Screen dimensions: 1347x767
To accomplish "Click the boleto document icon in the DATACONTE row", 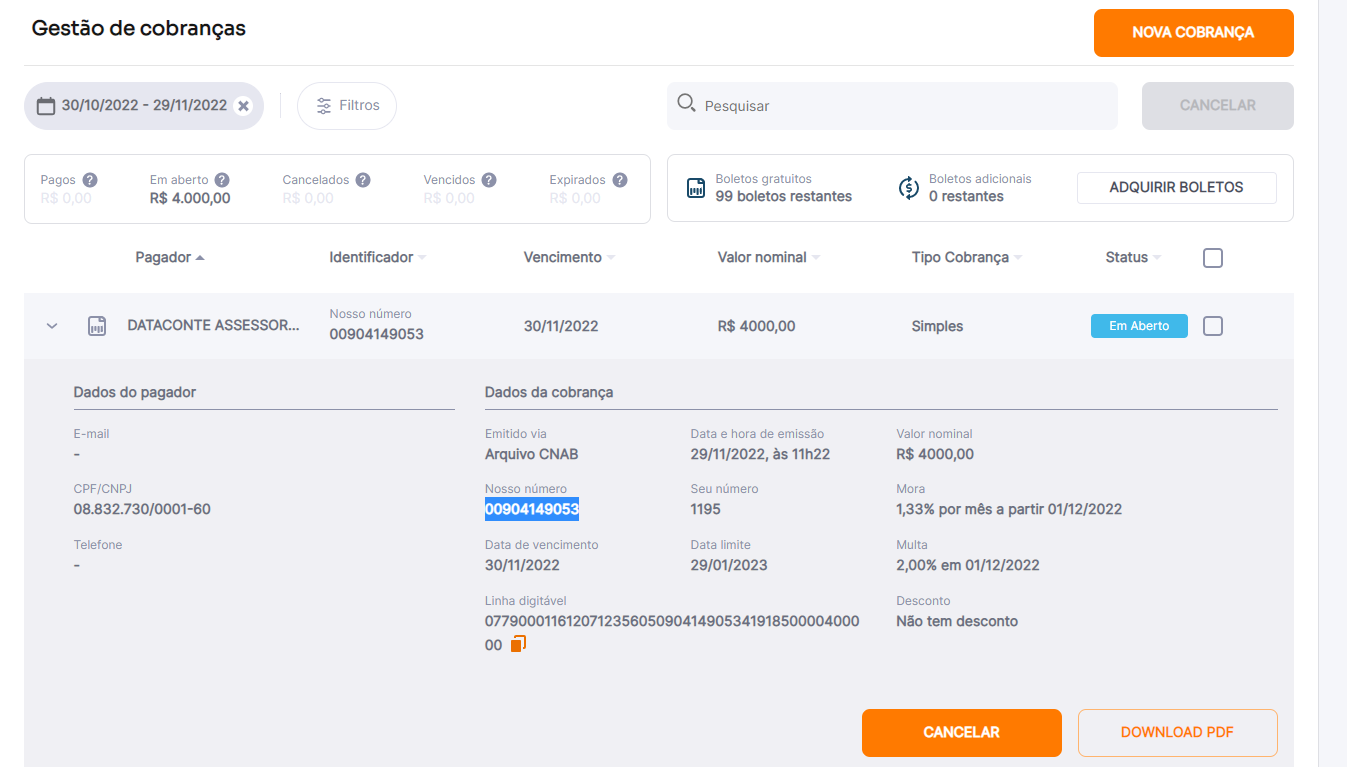I will (97, 326).
